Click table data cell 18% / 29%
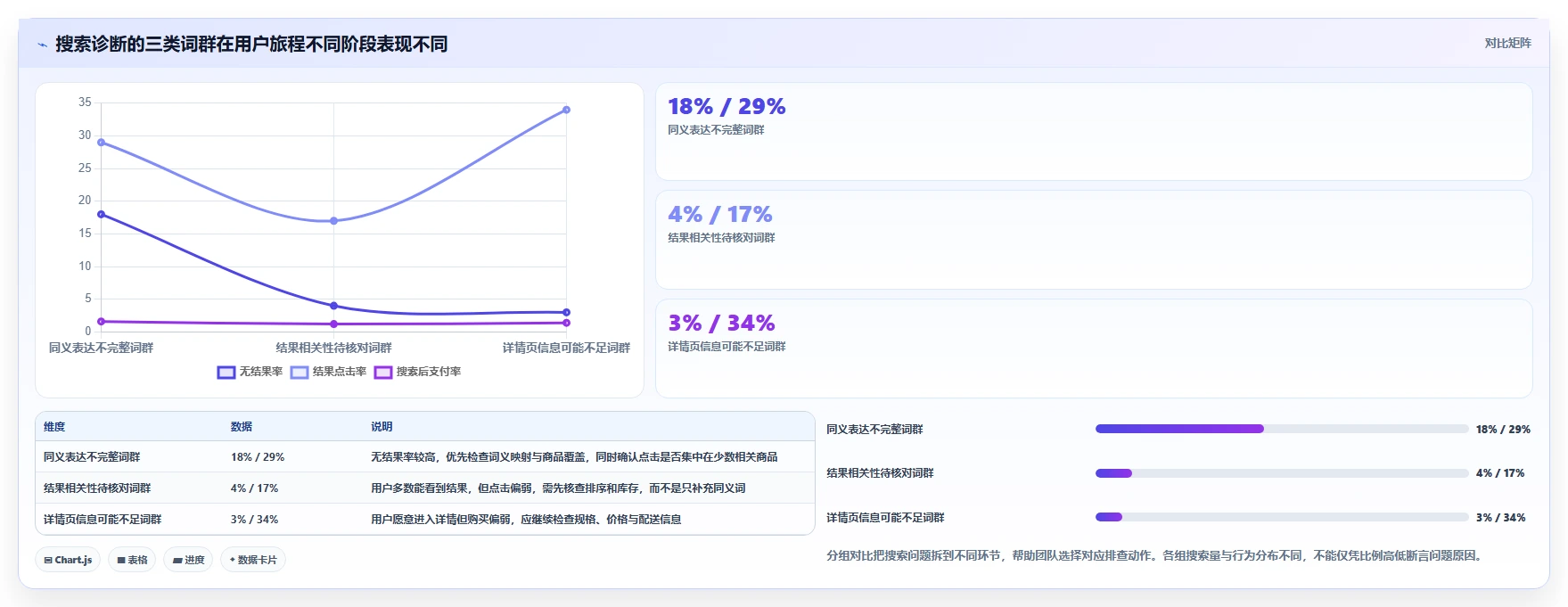This screenshot has width=1568, height=607. (x=258, y=457)
